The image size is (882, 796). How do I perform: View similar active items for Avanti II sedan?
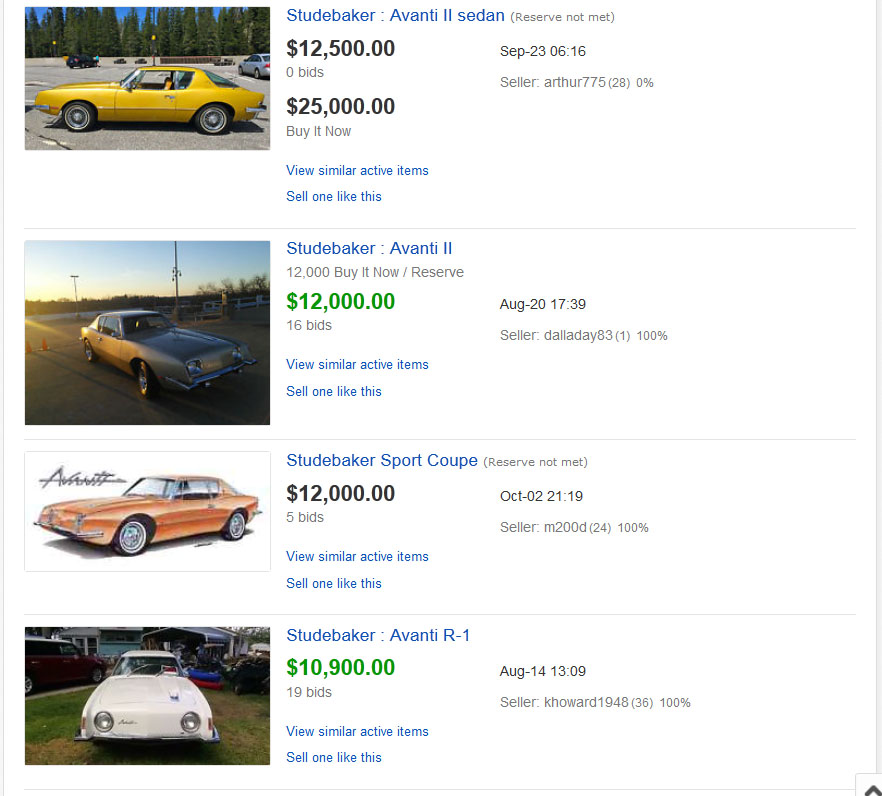pos(357,171)
